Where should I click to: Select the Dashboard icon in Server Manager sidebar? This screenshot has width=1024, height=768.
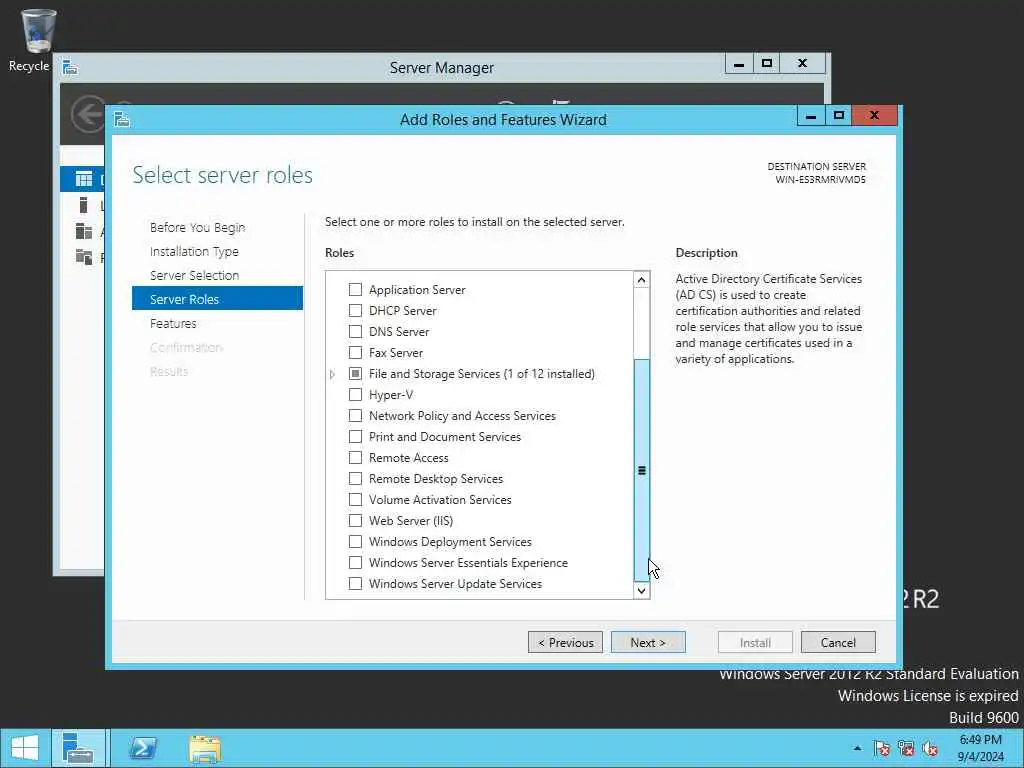[83, 178]
